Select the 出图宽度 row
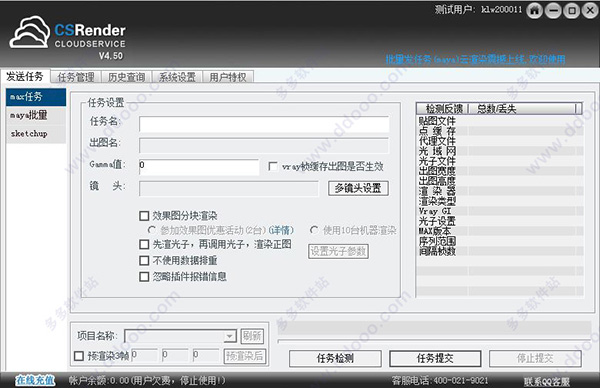 (500, 171)
